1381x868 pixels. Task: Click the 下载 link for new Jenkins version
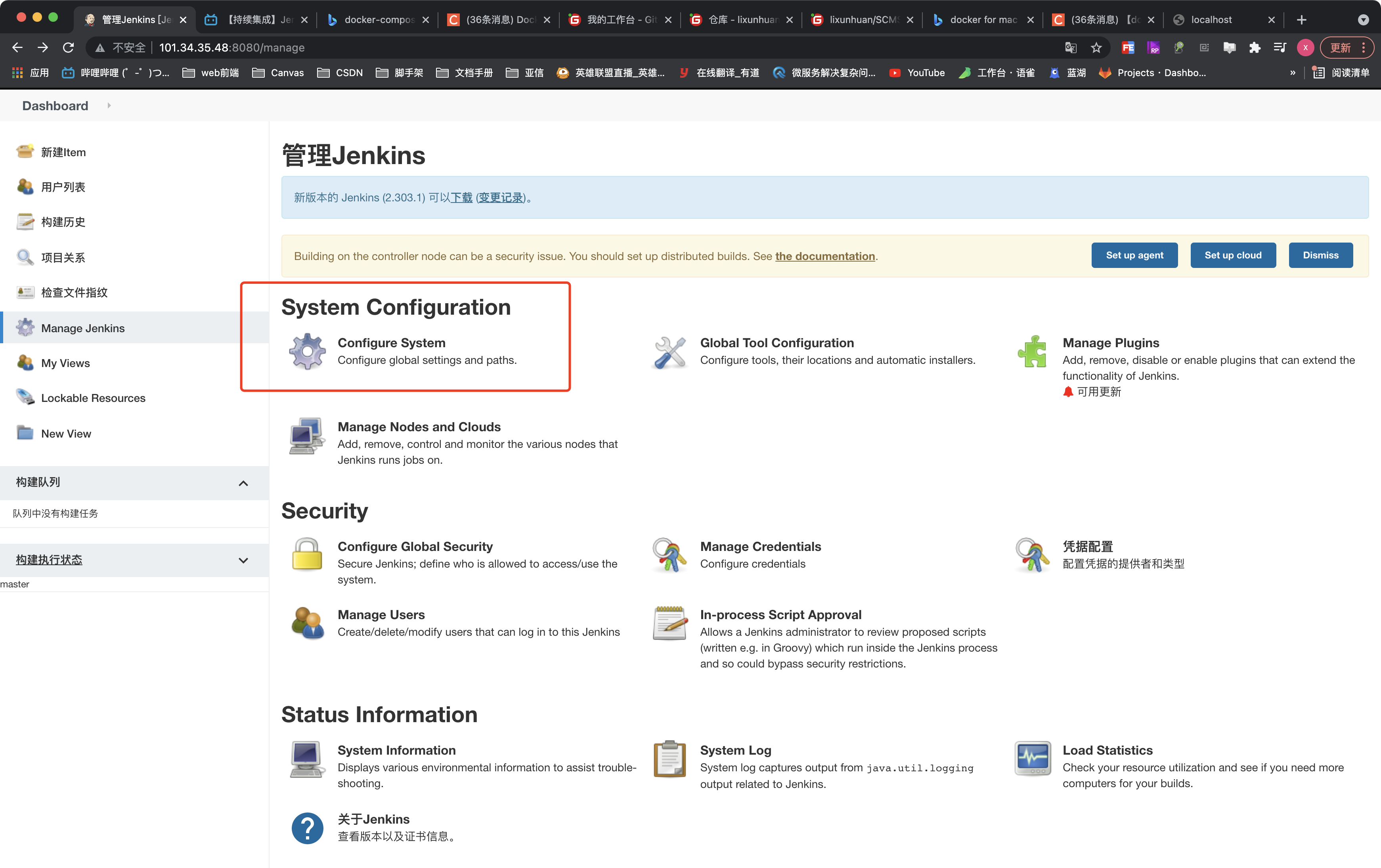point(462,198)
